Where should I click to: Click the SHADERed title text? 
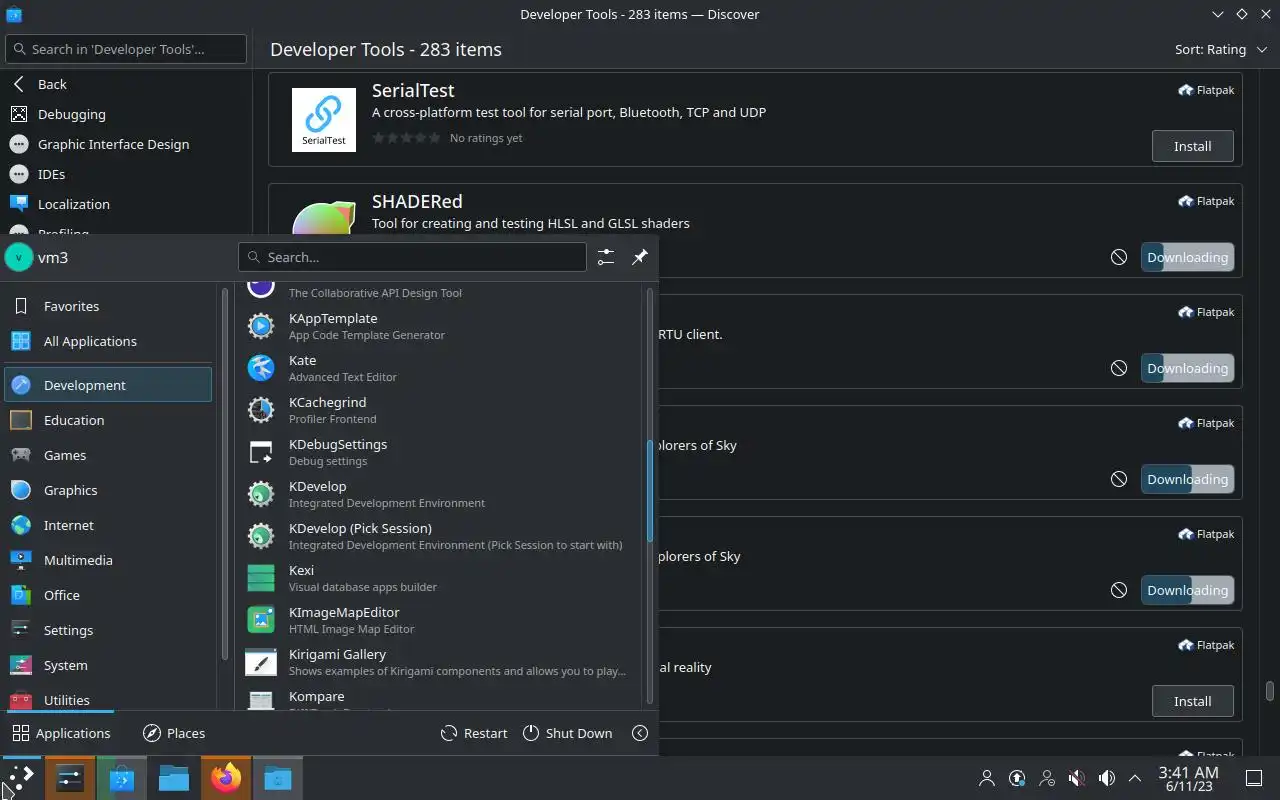tap(417, 201)
